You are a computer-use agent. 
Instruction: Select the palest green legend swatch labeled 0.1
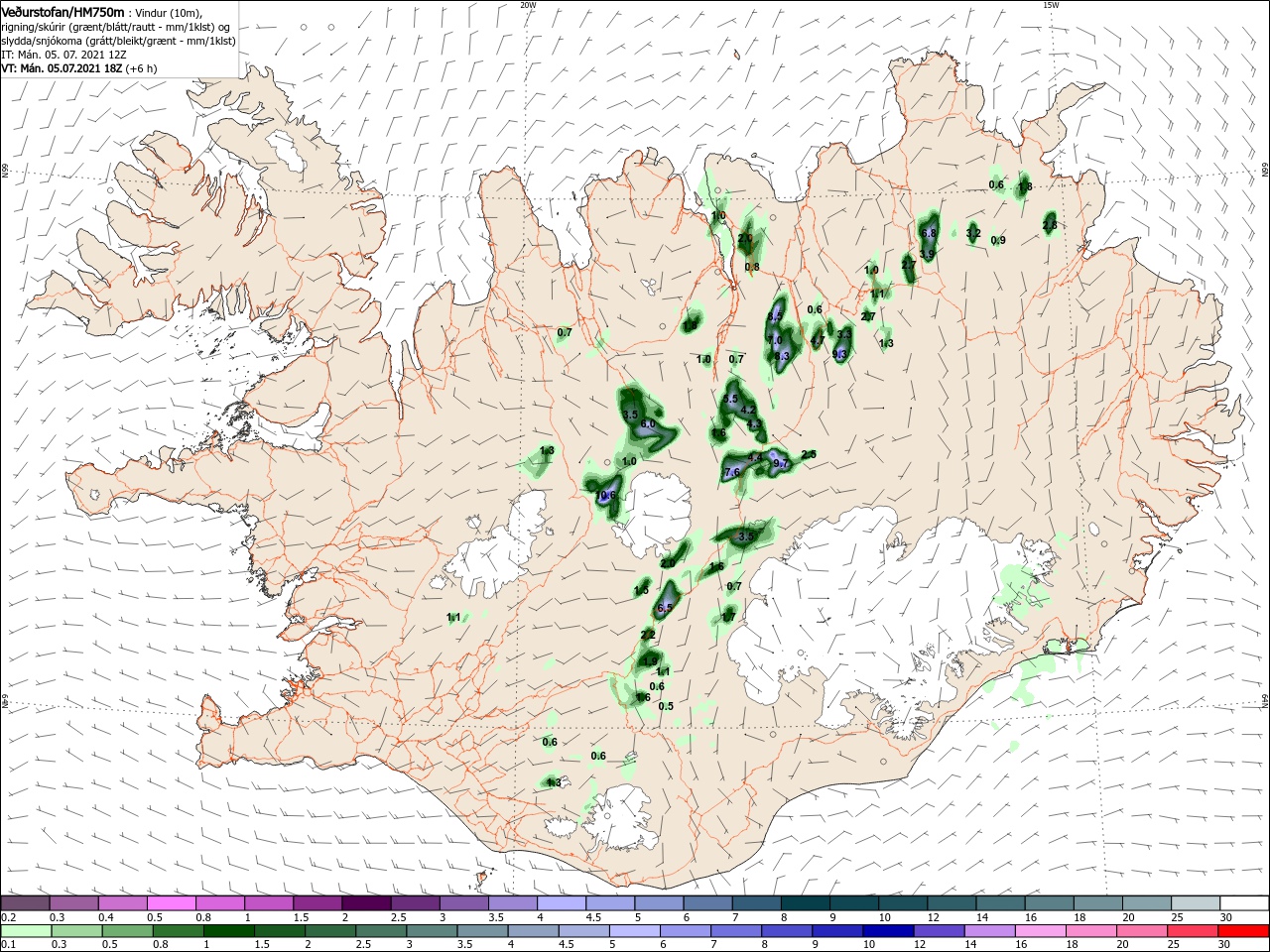26,932
